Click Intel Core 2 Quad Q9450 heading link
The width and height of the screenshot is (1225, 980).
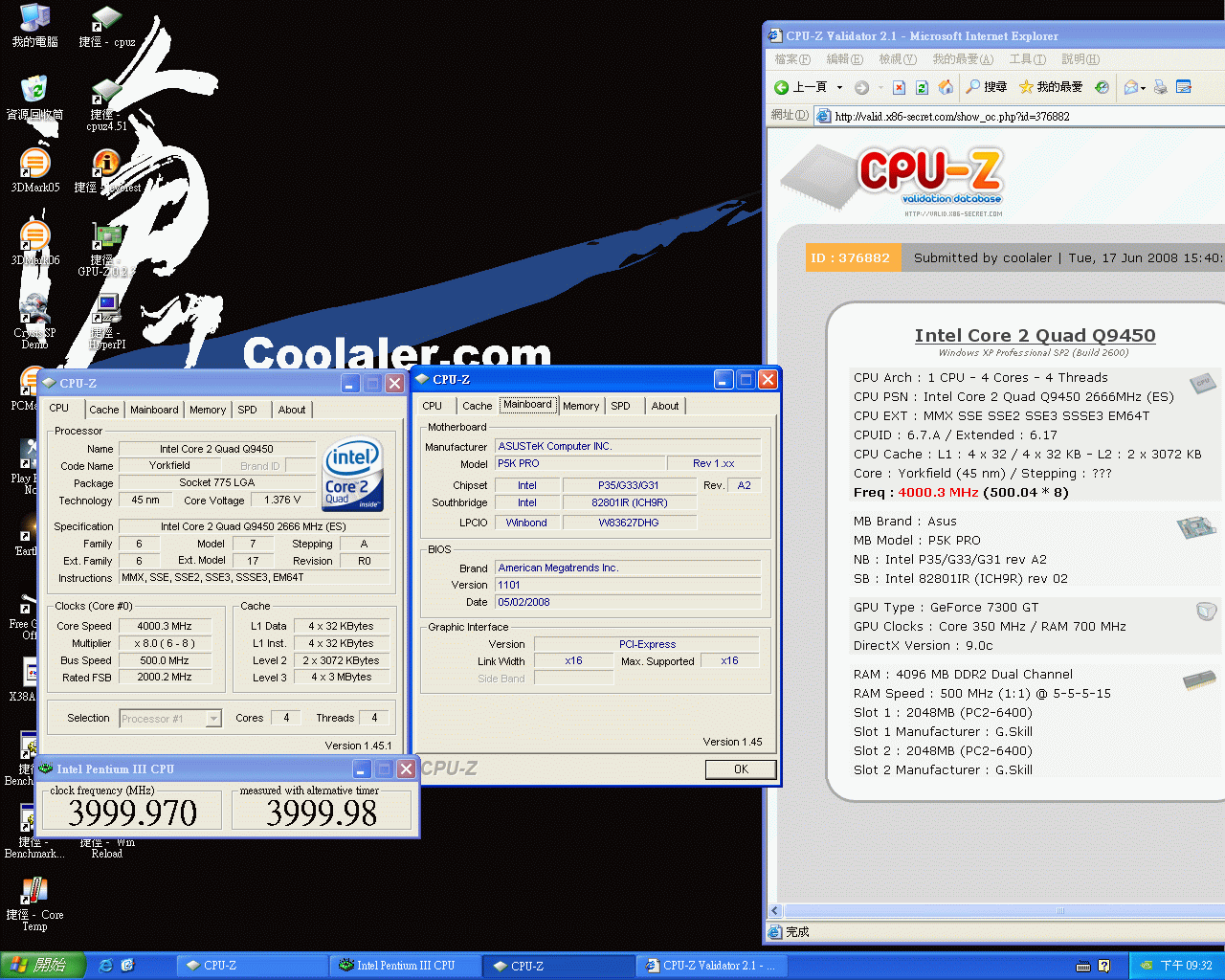tap(1035, 335)
